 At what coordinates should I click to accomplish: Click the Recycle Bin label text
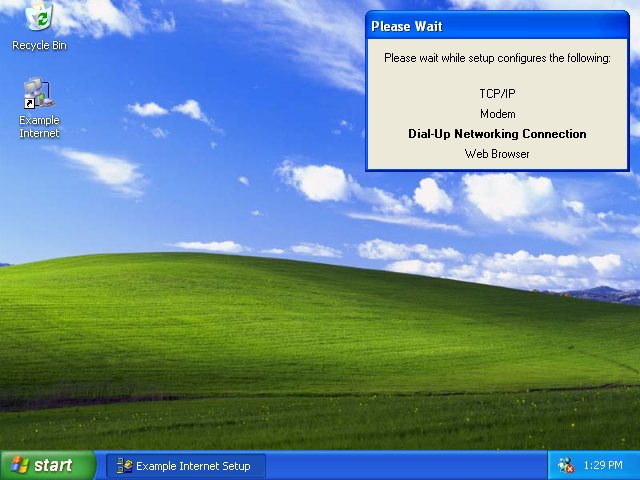point(39,45)
